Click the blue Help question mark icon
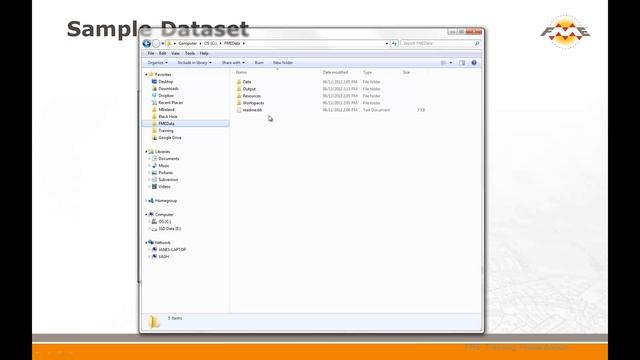 [x=474, y=63]
